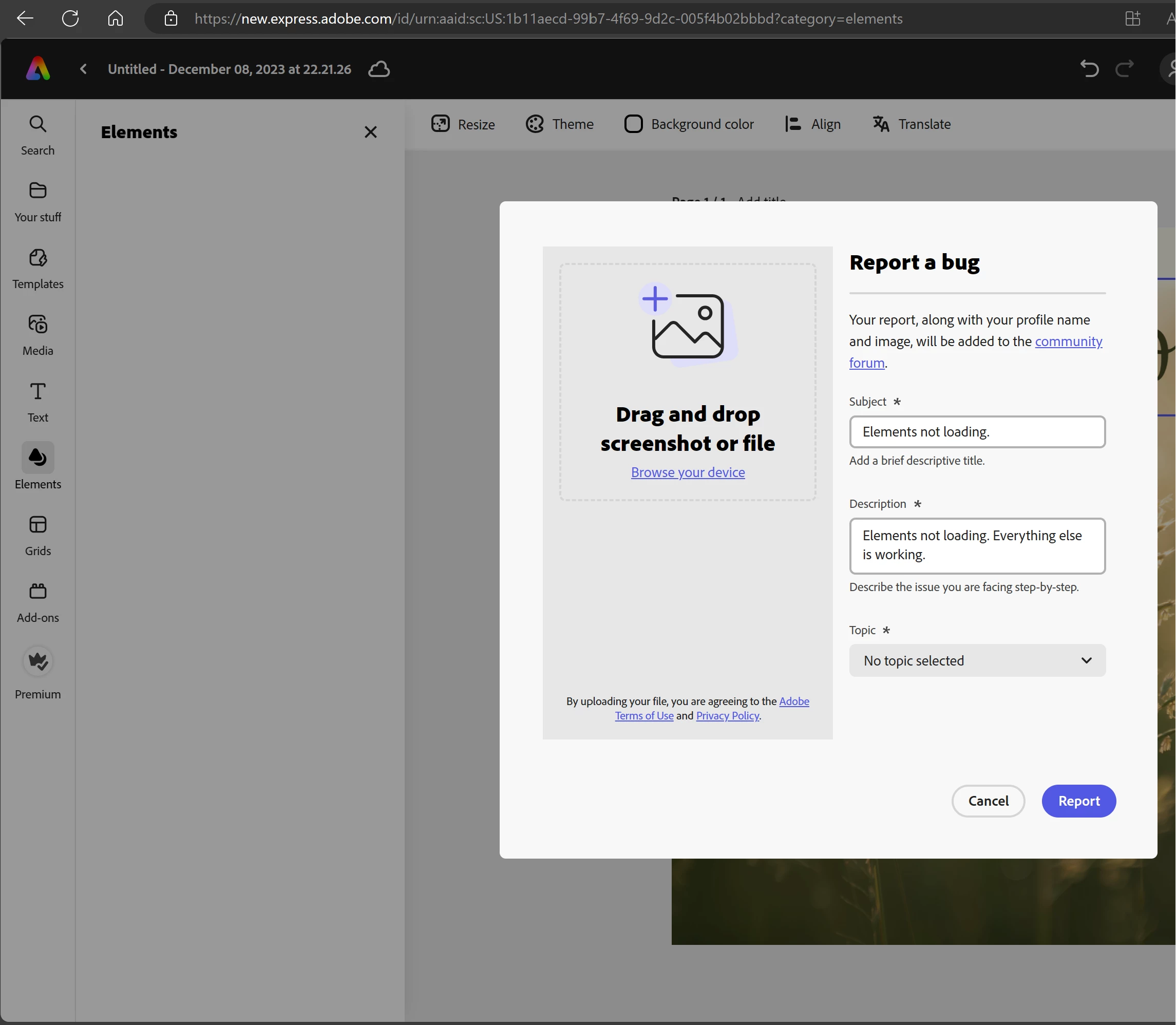This screenshot has height=1025, width=1176.
Task: Open the Add-ons sidebar icon
Action: 38,591
